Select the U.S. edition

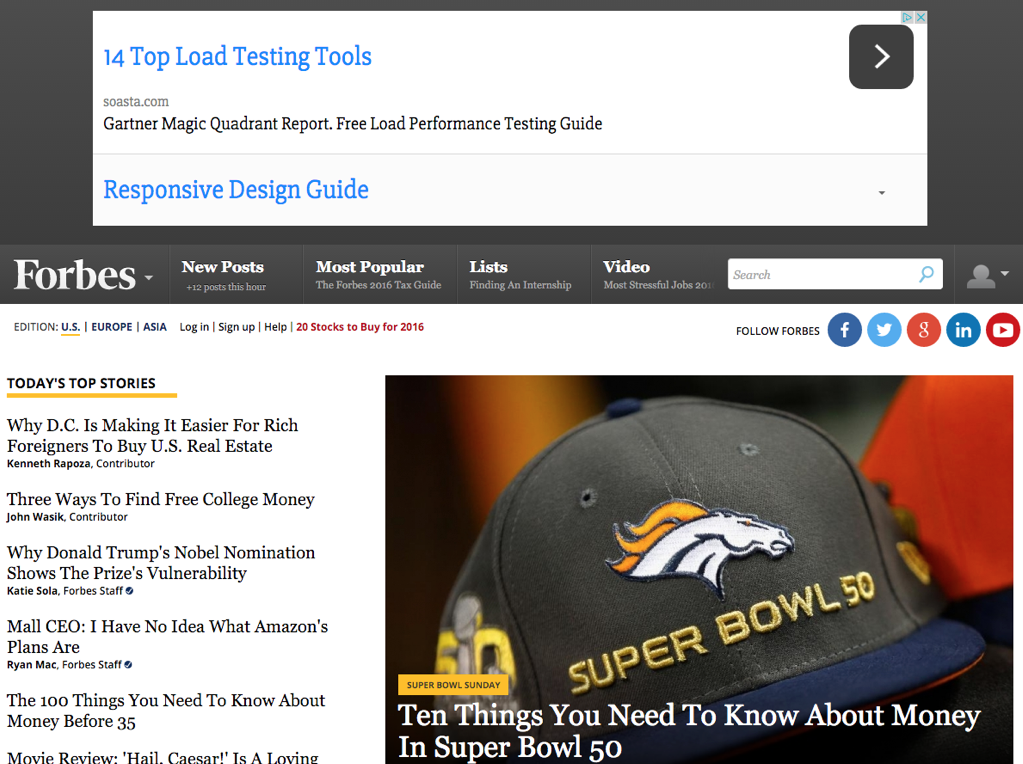[x=70, y=327]
